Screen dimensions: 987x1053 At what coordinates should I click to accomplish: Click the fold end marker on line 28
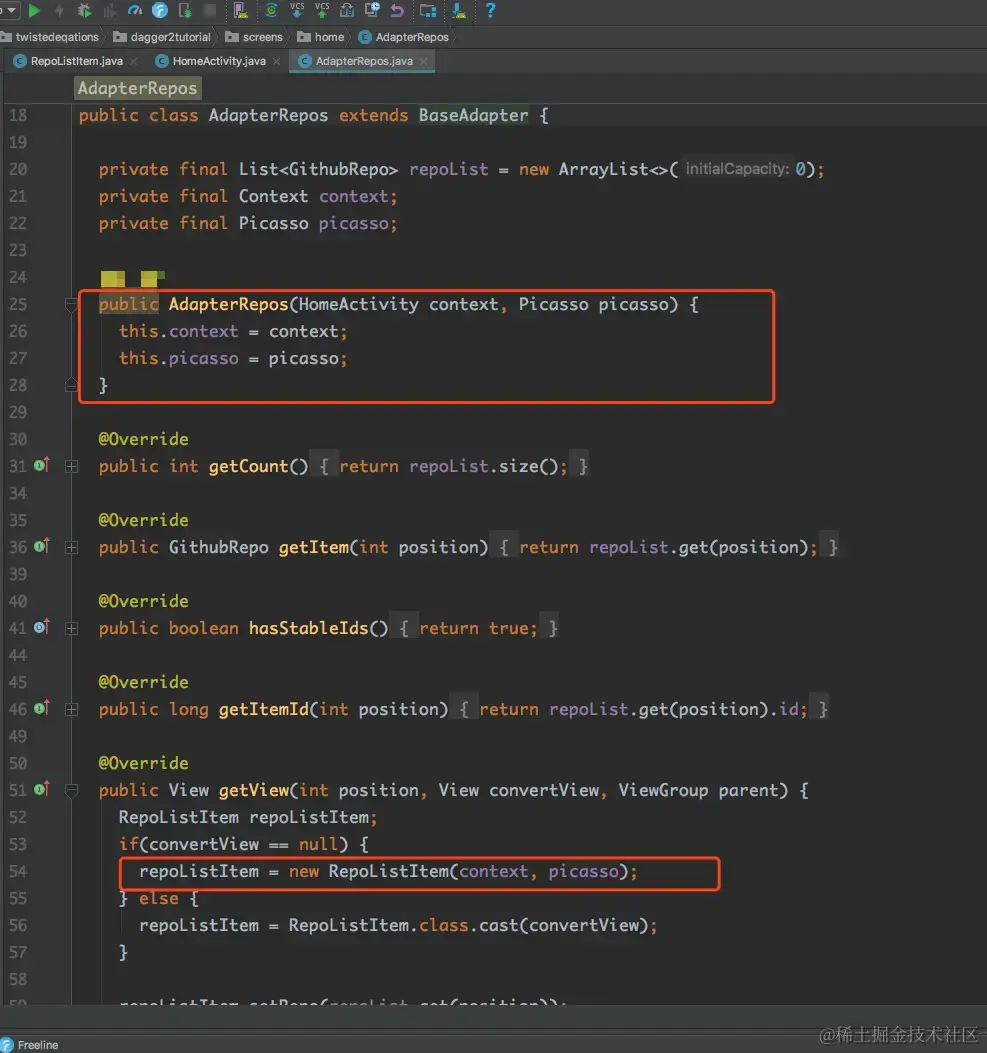click(71, 385)
